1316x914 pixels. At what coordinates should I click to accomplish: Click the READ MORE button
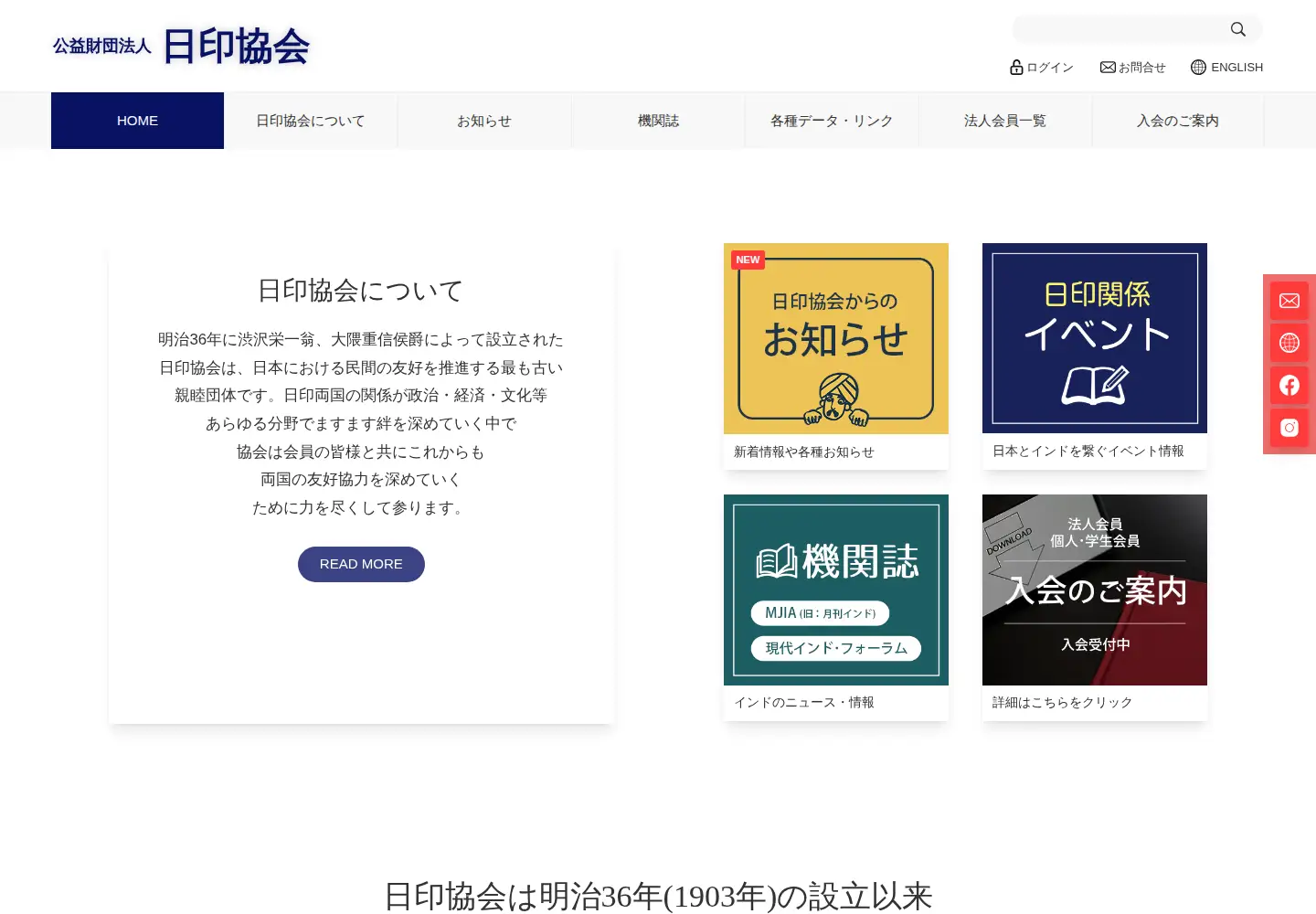(x=361, y=564)
